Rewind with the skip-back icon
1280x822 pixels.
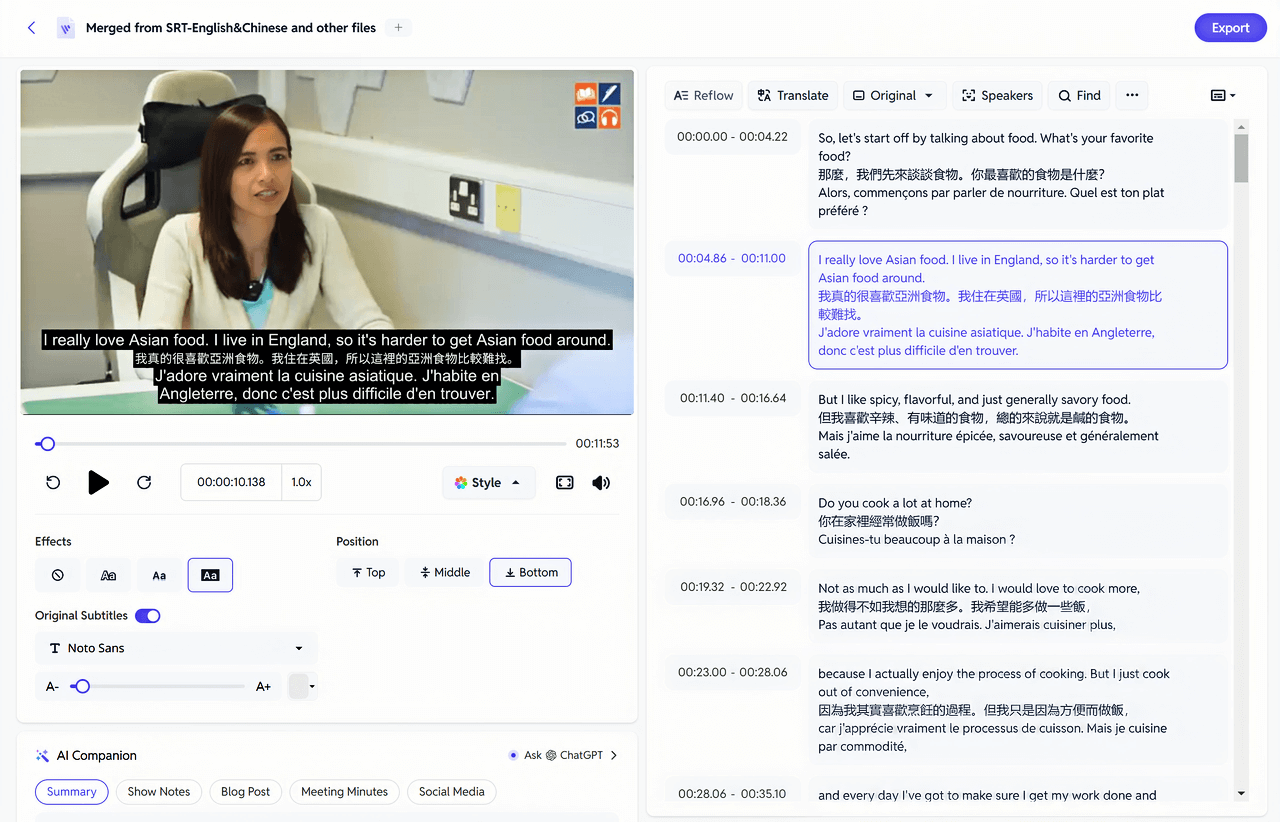pos(54,483)
